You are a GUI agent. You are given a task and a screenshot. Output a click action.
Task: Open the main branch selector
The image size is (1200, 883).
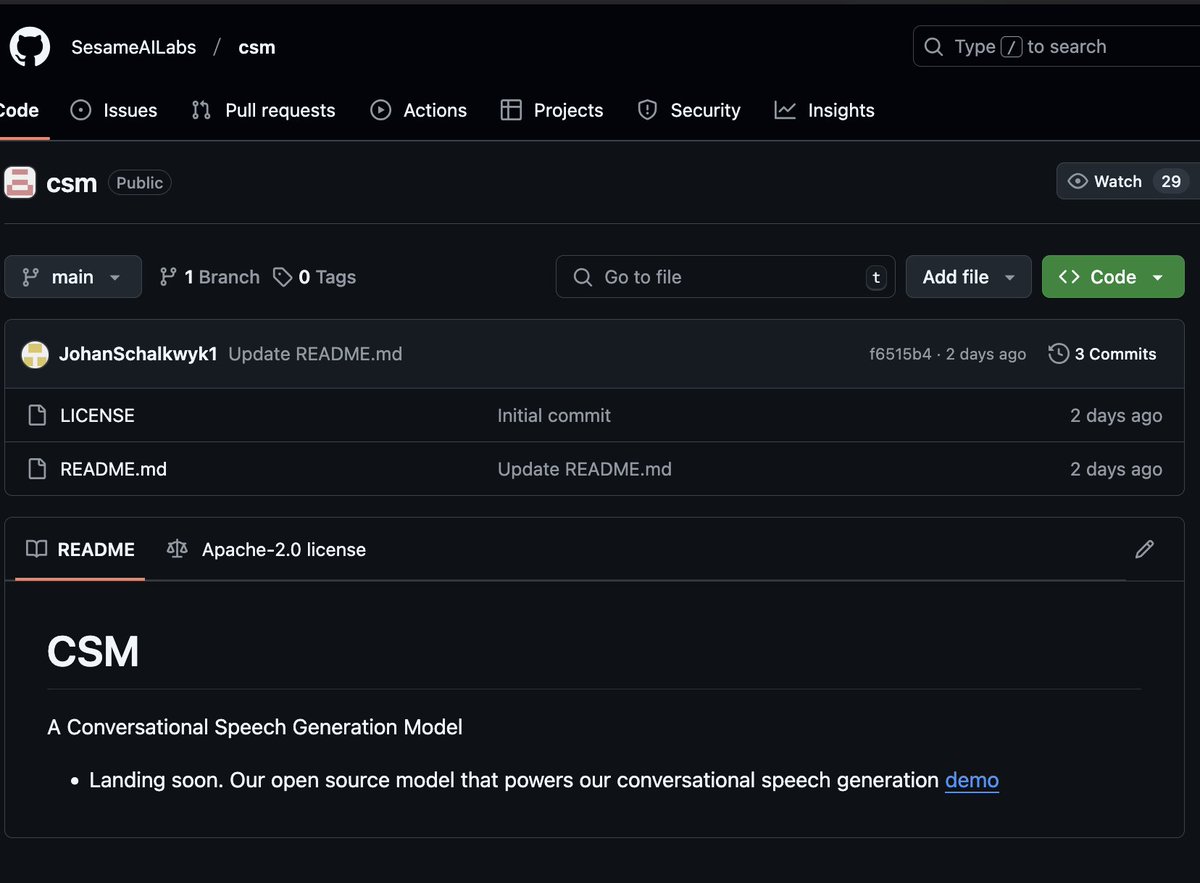pyautogui.click(x=72, y=276)
